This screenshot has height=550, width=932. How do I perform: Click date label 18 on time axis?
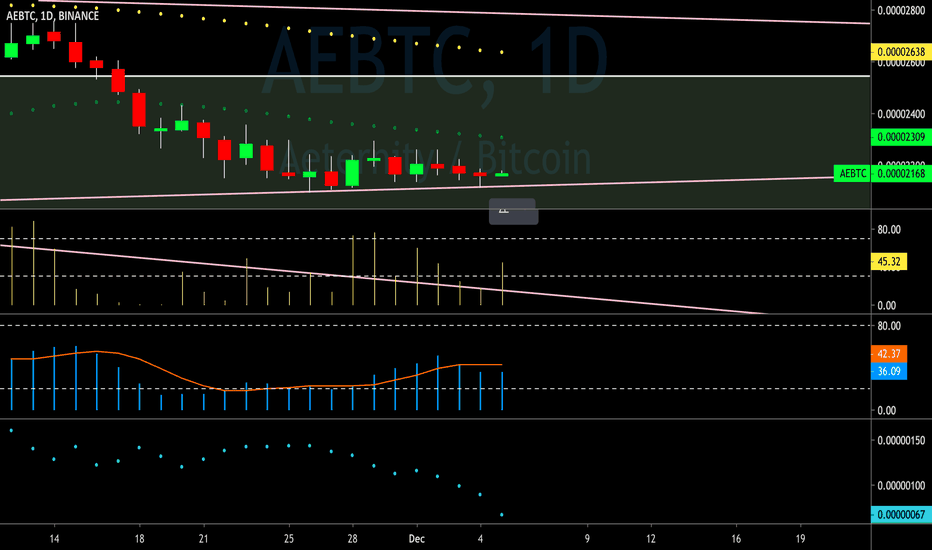(139, 539)
